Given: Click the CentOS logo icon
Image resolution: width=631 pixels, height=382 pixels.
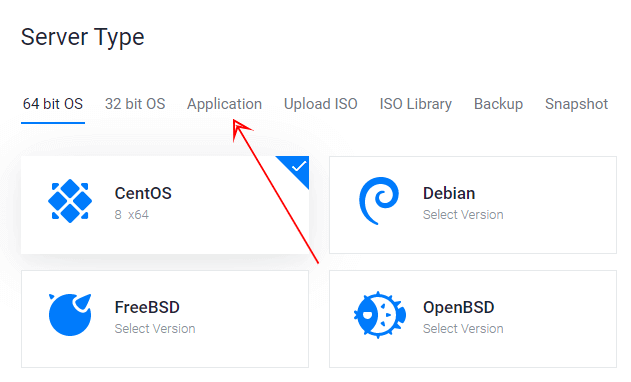Looking at the screenshot, I should click(x=70, y=201).
